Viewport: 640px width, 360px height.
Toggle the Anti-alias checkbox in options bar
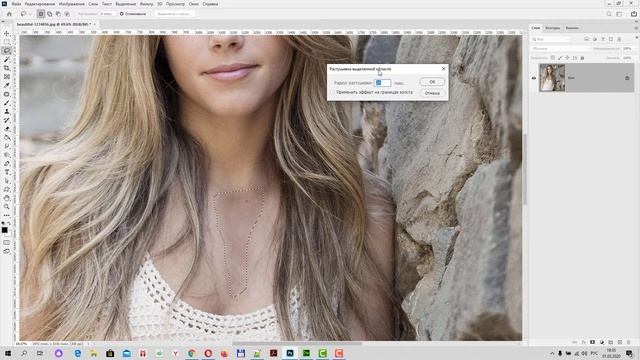(x=122, y=14)
